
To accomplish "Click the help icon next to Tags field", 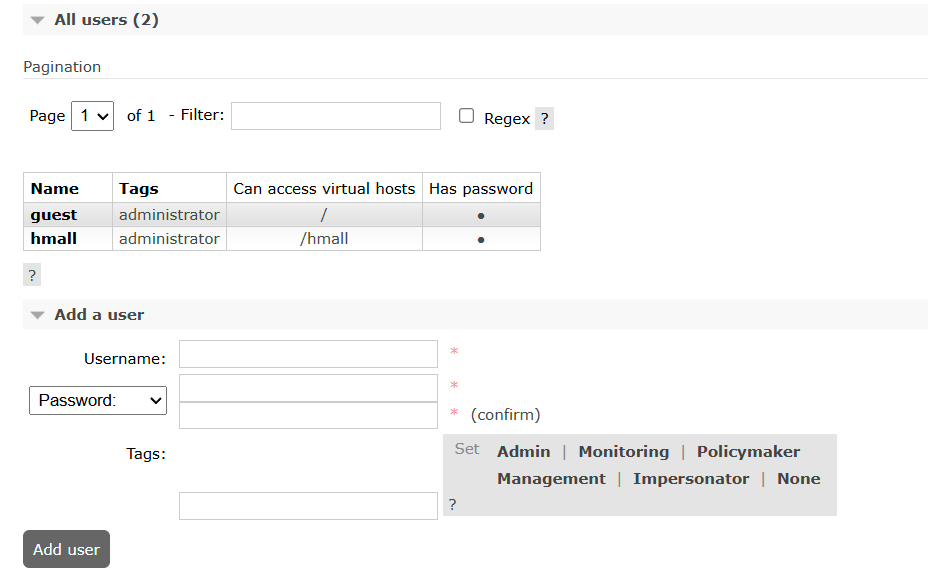I will tap(452, 505).
